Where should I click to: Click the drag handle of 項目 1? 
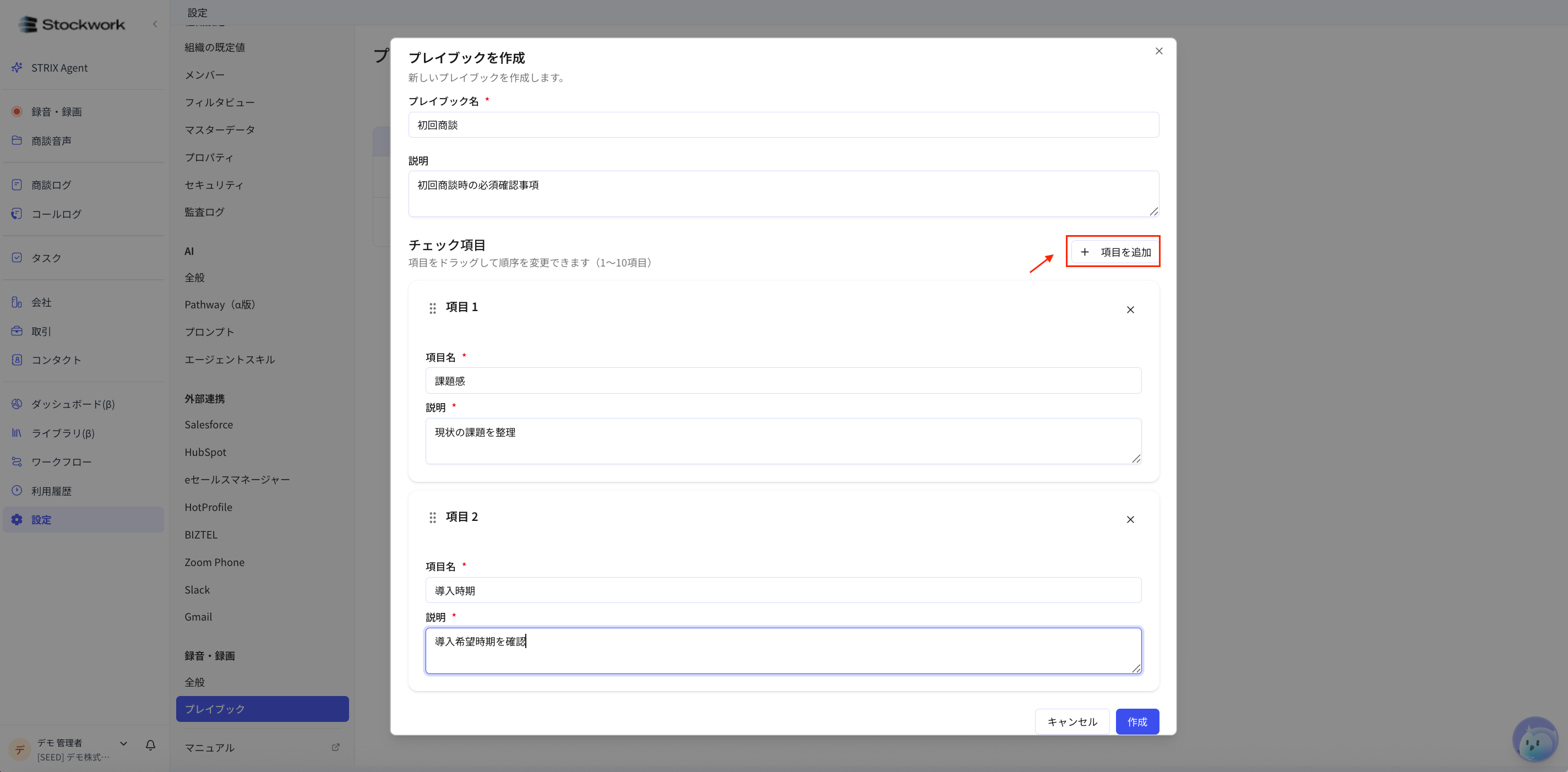432,308
